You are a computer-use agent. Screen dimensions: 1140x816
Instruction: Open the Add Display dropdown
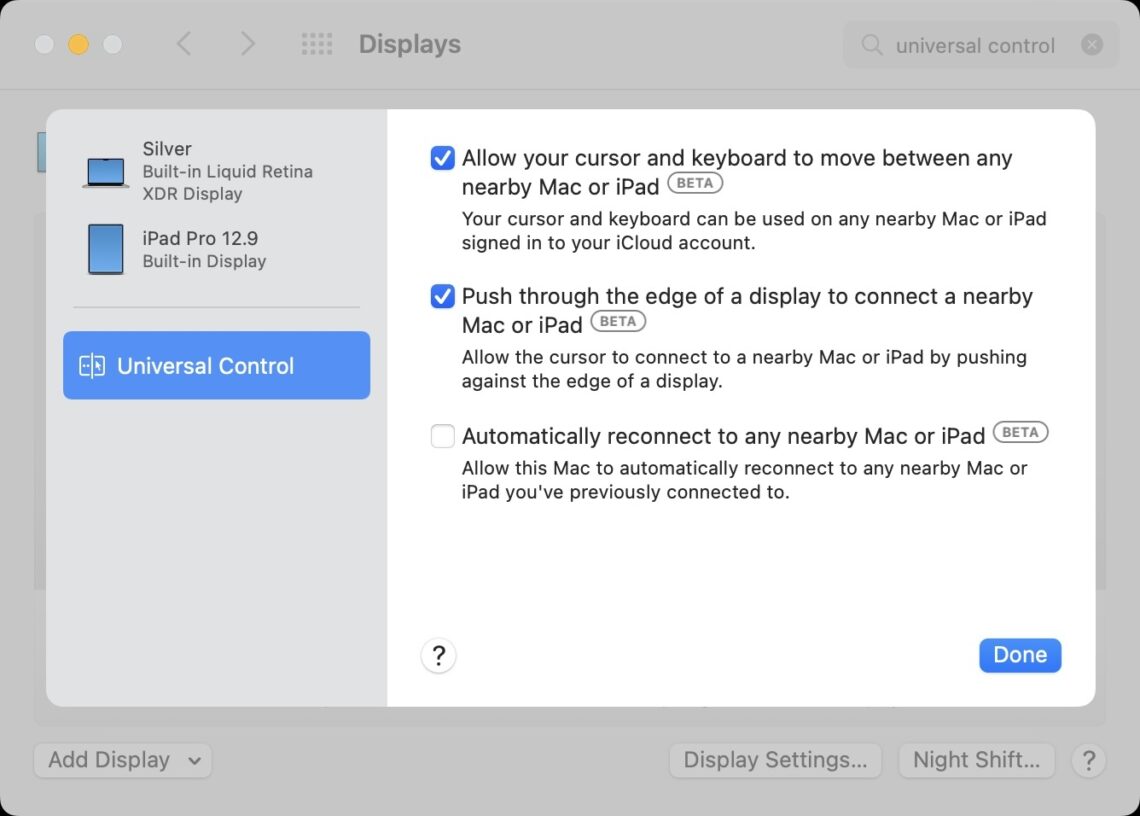[122, 760]
